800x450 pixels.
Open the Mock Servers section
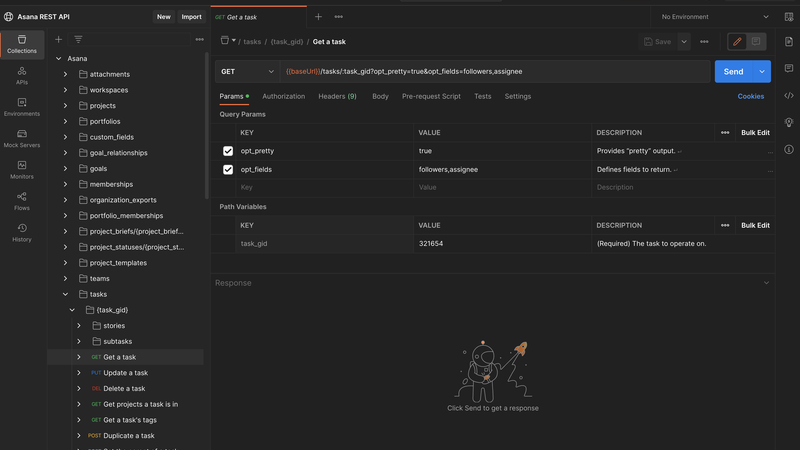point(22,139)
